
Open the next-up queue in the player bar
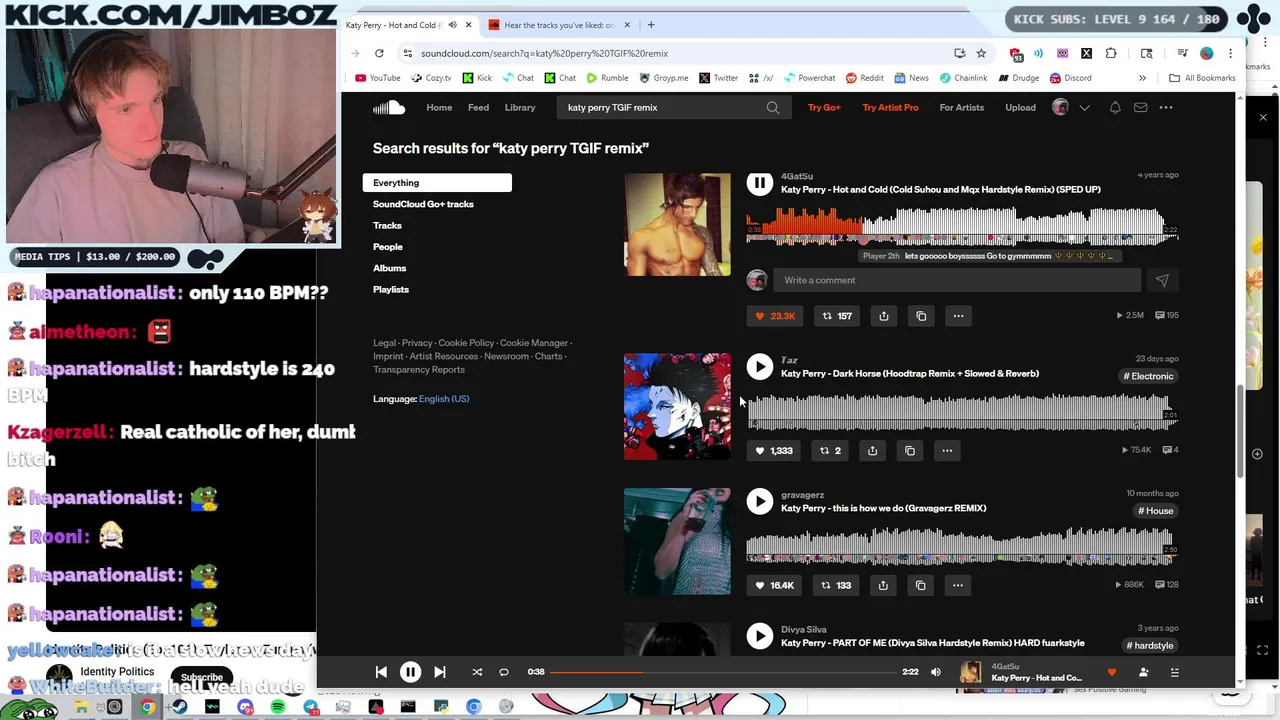click(1175, 672)
